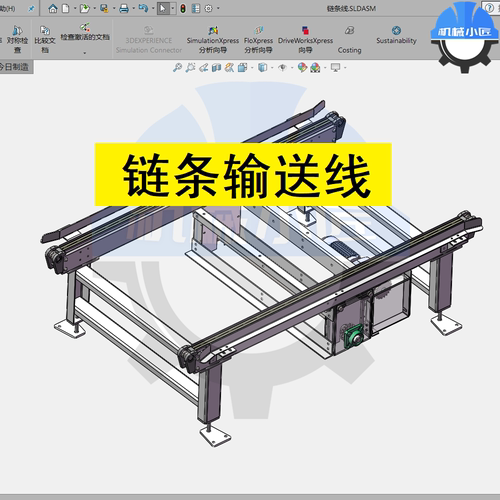Expand View Settings dropdown arrow
Image resolution: width=500 pixels, height=500 pixels.
pyautogui.click(x=345, y=68)
